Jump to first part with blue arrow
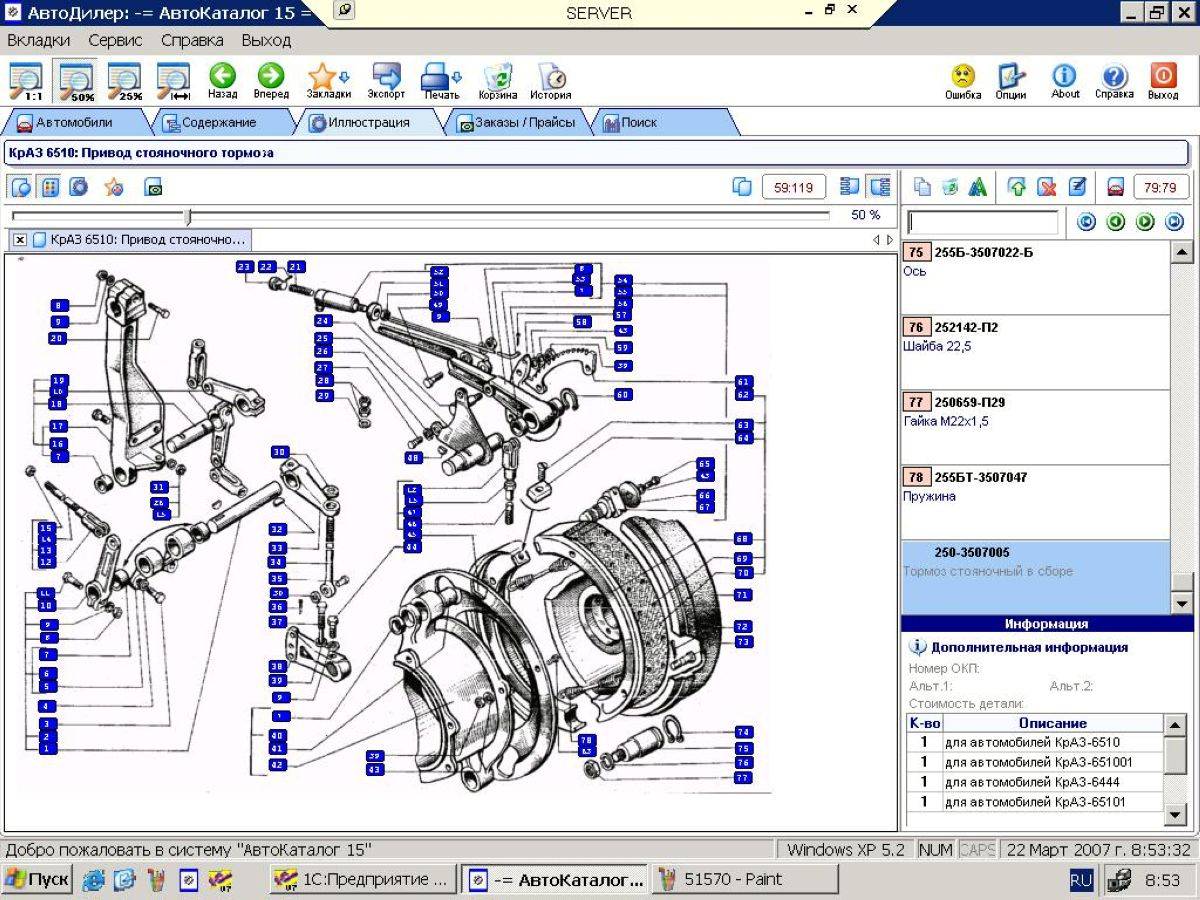Image resolution: width=1200 pixels, height=900 pixels. tap(1086, 222)
